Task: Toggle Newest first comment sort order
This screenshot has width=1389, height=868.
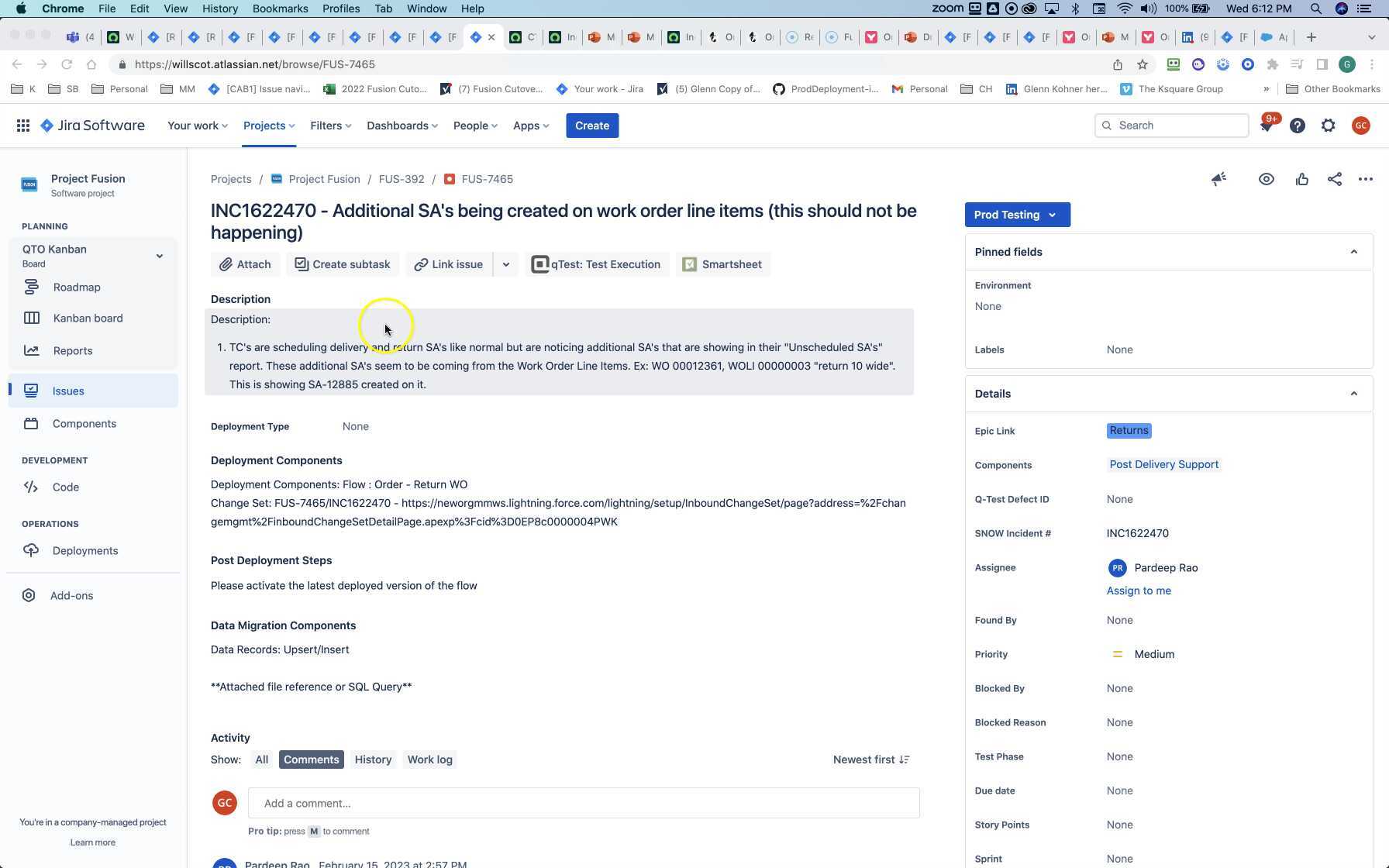Action: tap(870, 759)
